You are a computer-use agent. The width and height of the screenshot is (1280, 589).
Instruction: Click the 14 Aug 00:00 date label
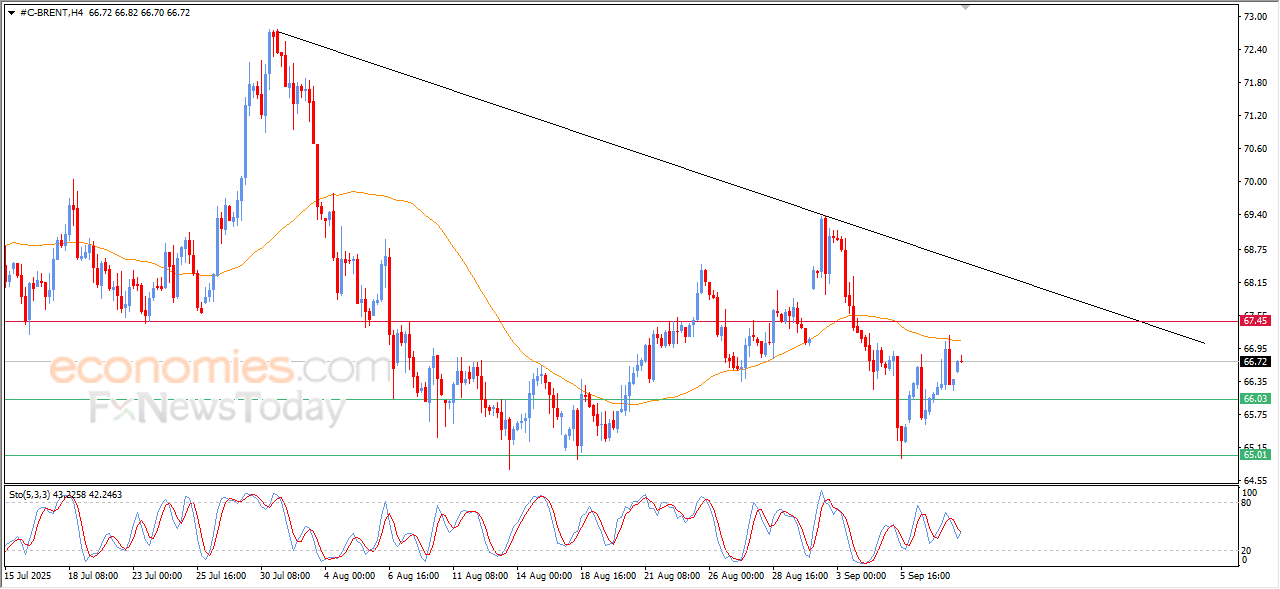[x=545, y=576]
